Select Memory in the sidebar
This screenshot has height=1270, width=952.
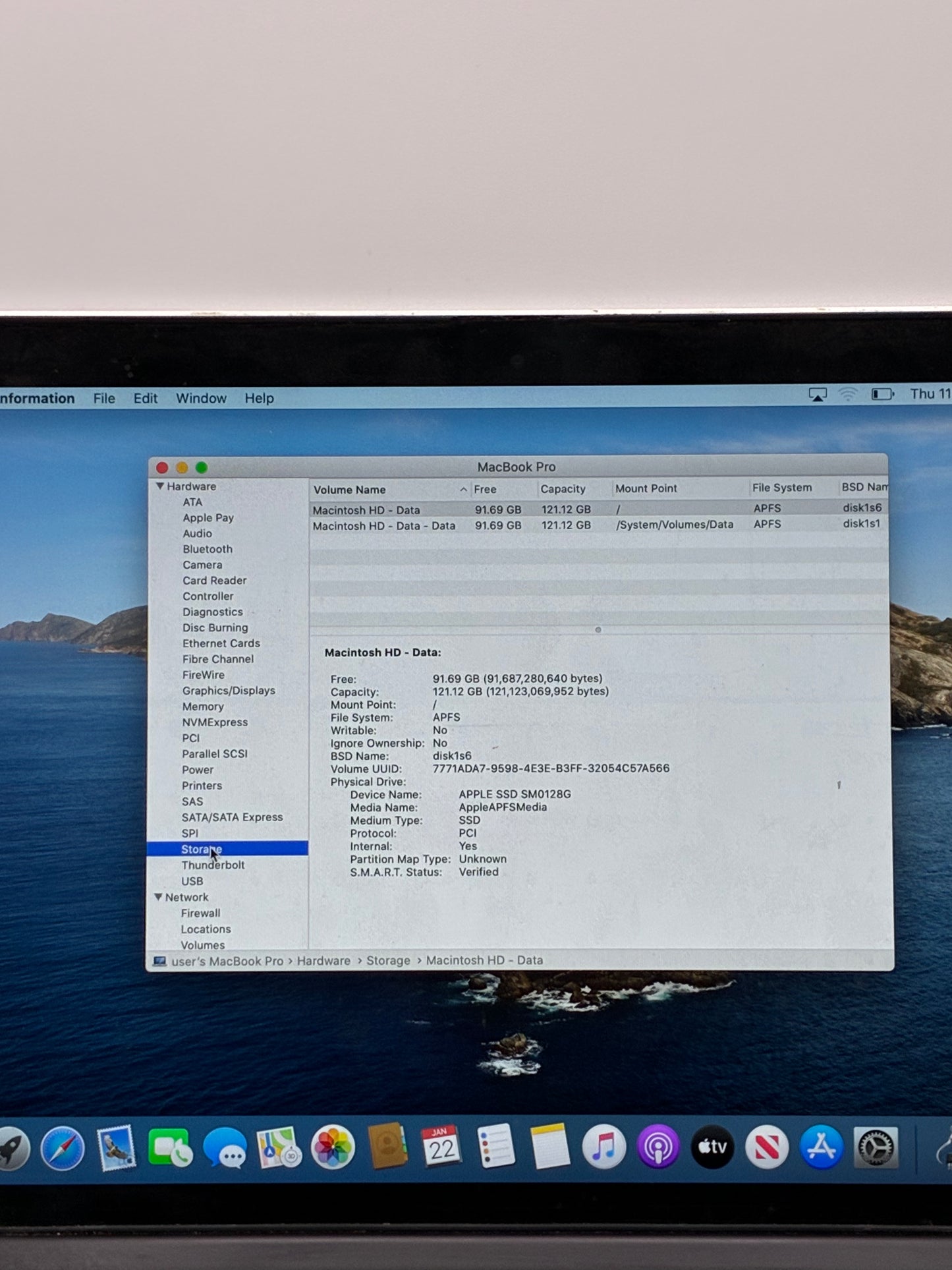[203, 707]
